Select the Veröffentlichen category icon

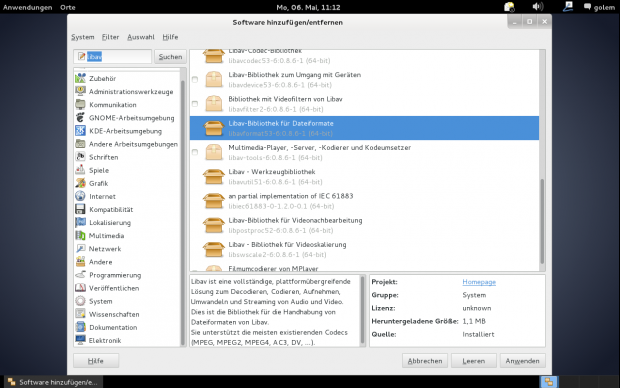point(80,288)
